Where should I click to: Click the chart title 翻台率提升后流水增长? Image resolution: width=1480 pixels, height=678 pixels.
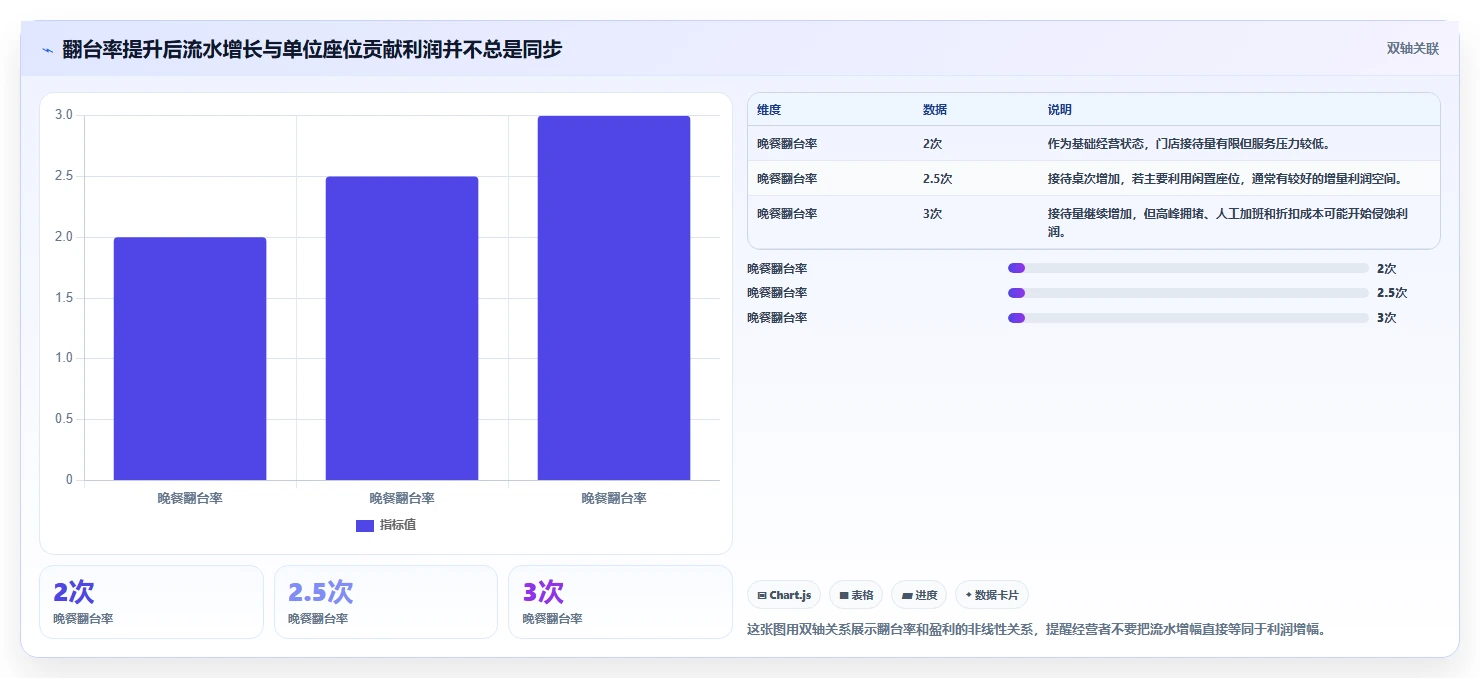click(x=312, y=49)
